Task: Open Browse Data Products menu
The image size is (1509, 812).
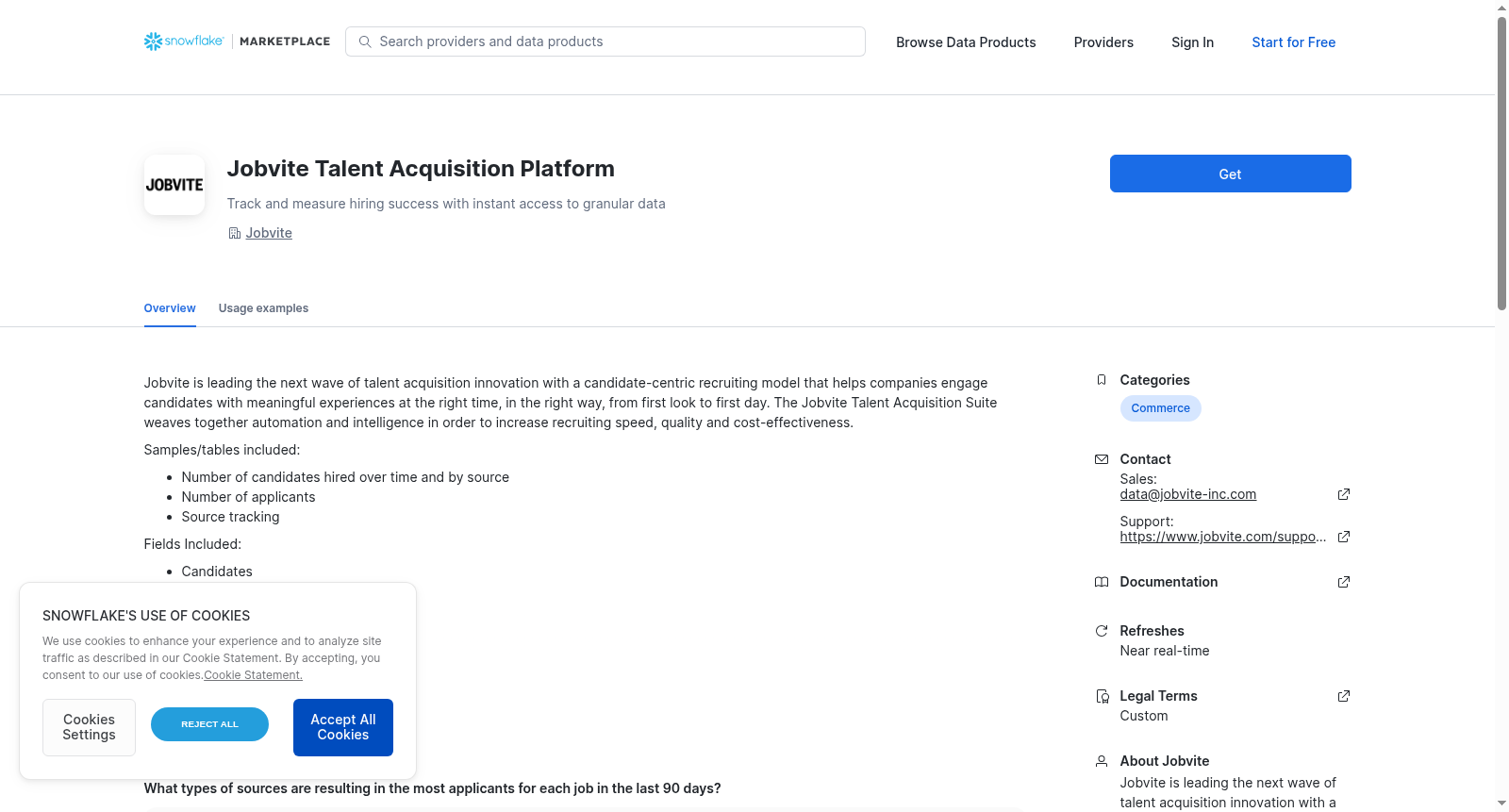Action: pos(966,42)
